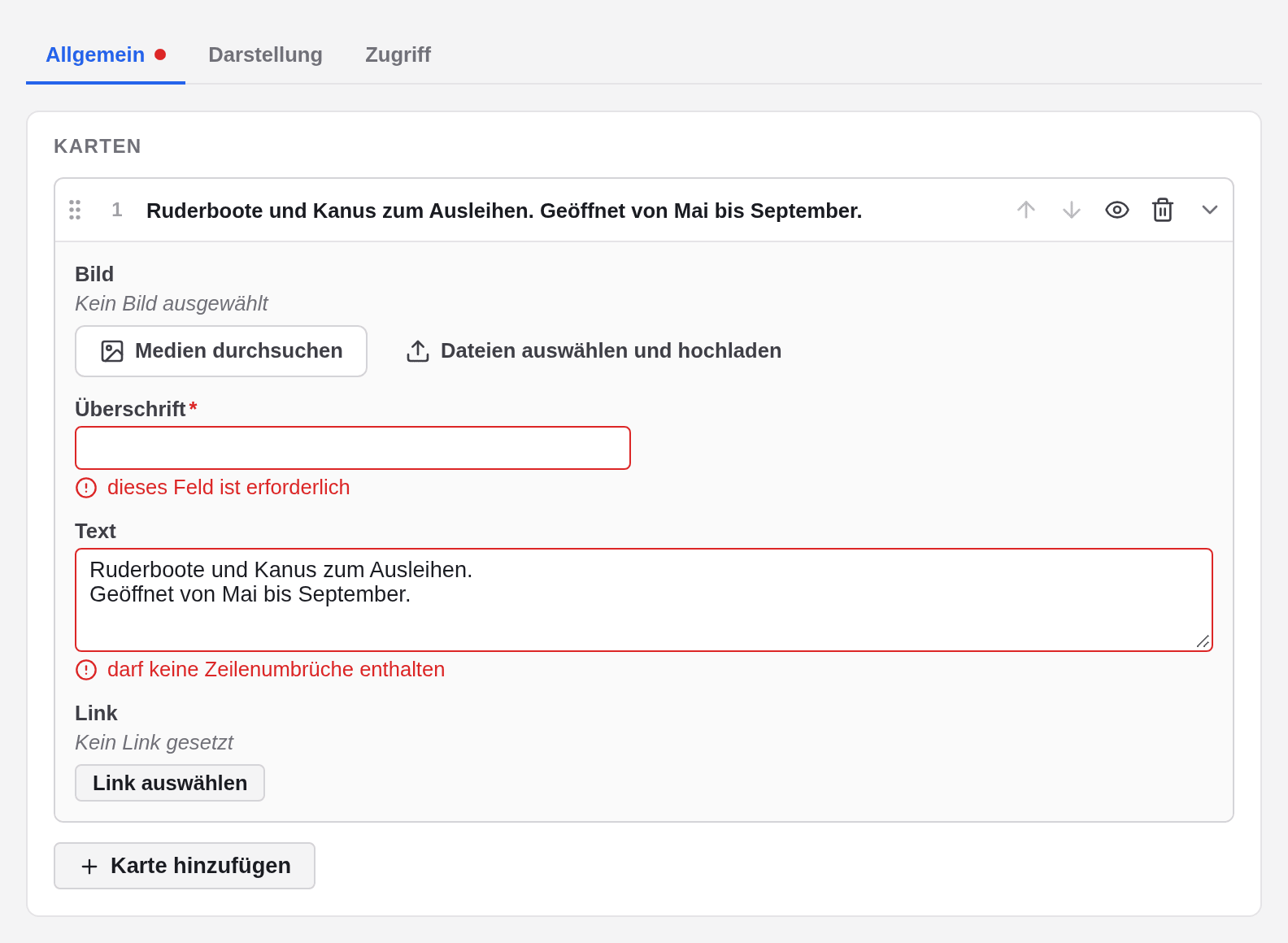
Task: Click error text 'dieses Feld ist erforderlich'
Action: [228, 487]
